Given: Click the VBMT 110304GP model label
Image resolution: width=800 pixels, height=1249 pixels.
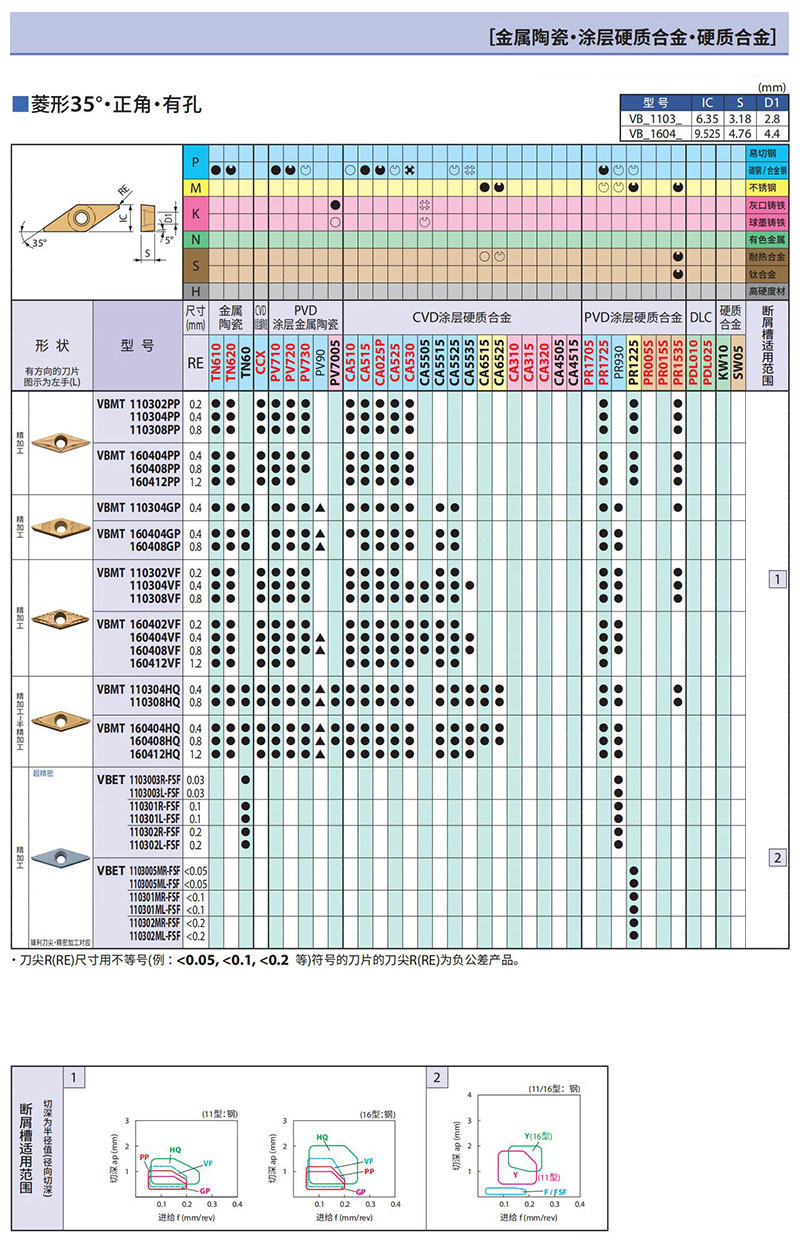Looking at the screenshot, I should 139,508.
